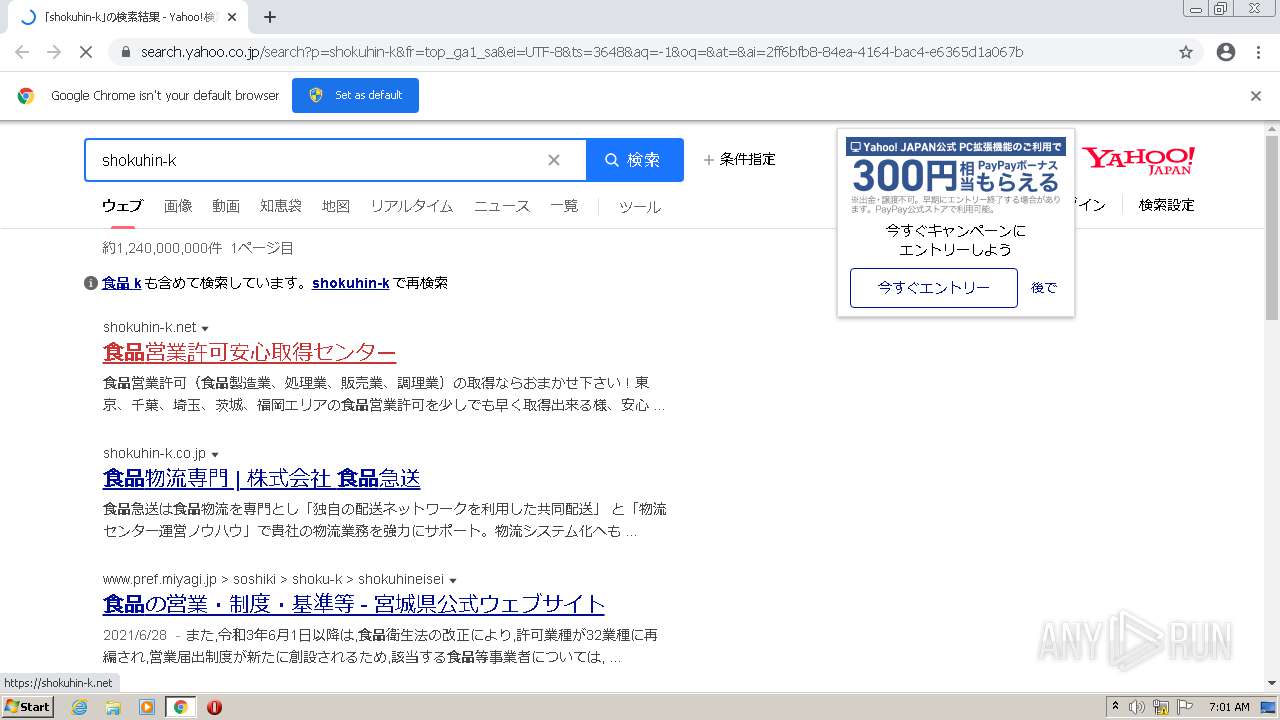Open volume control in tray
1280x720 pixels.
tap(1137, 707)
